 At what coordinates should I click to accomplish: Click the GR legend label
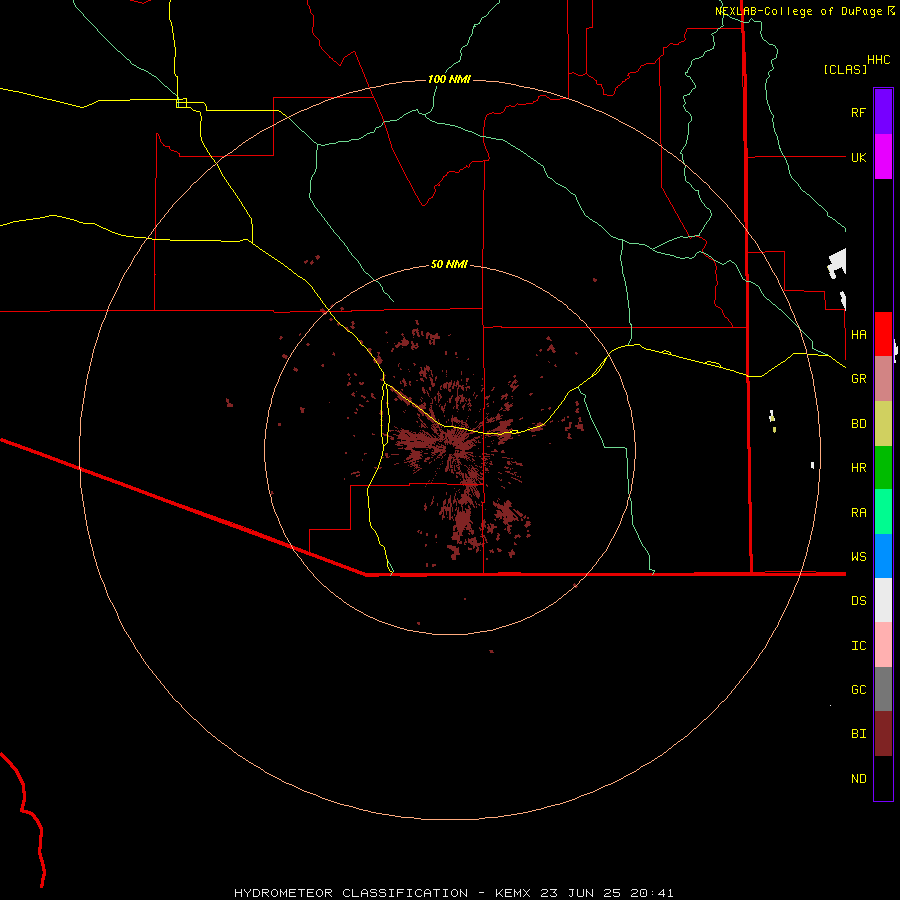tap(858, 379)
